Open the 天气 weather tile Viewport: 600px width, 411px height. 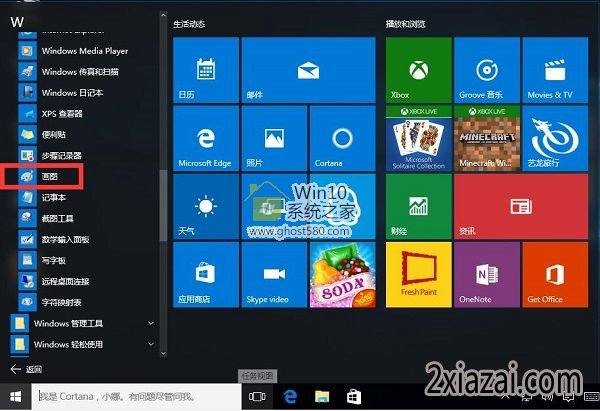(206, 207)
